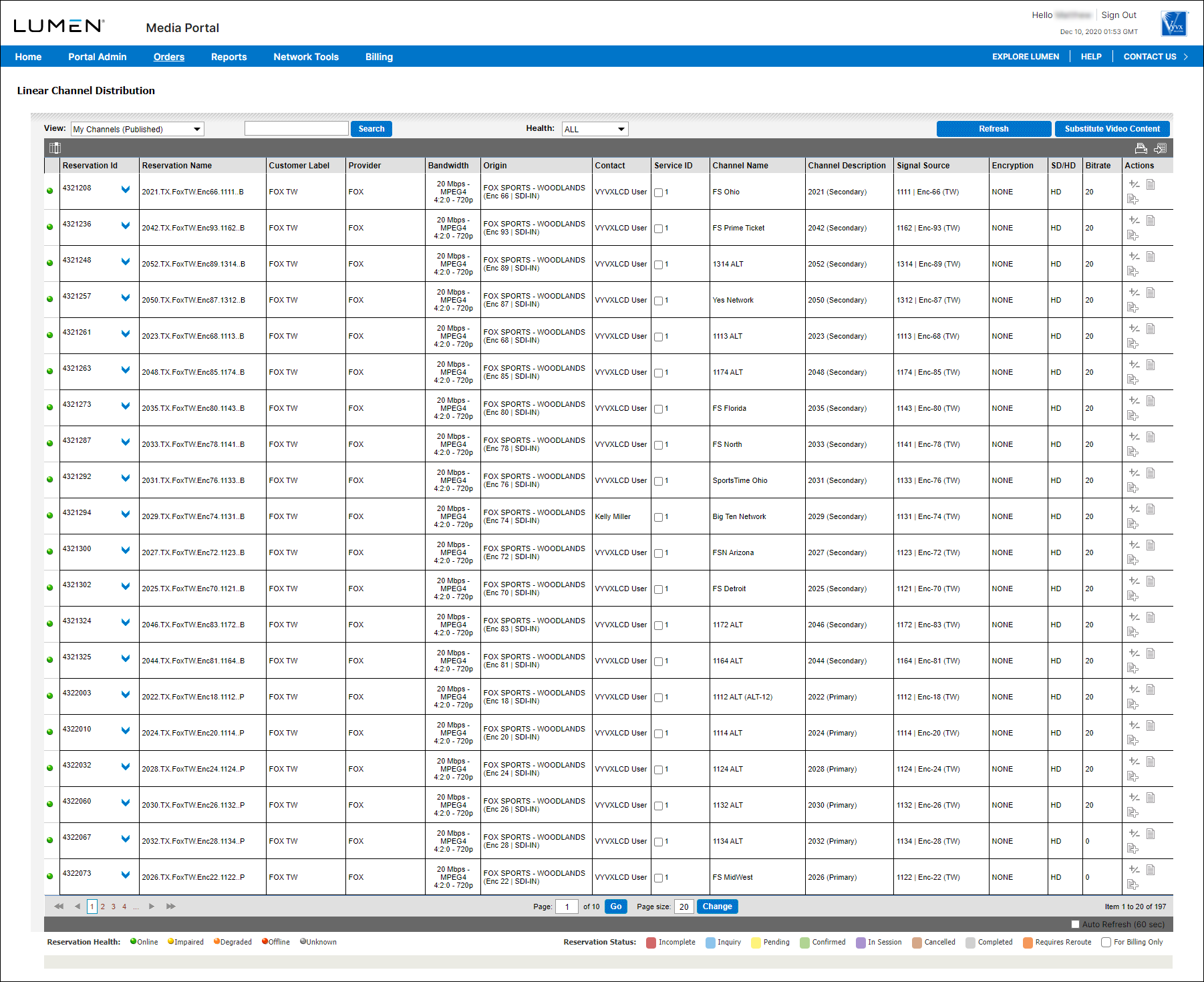Tick the Service ID checkbox for FS Prime Ticket

click(x=658, y=228)
